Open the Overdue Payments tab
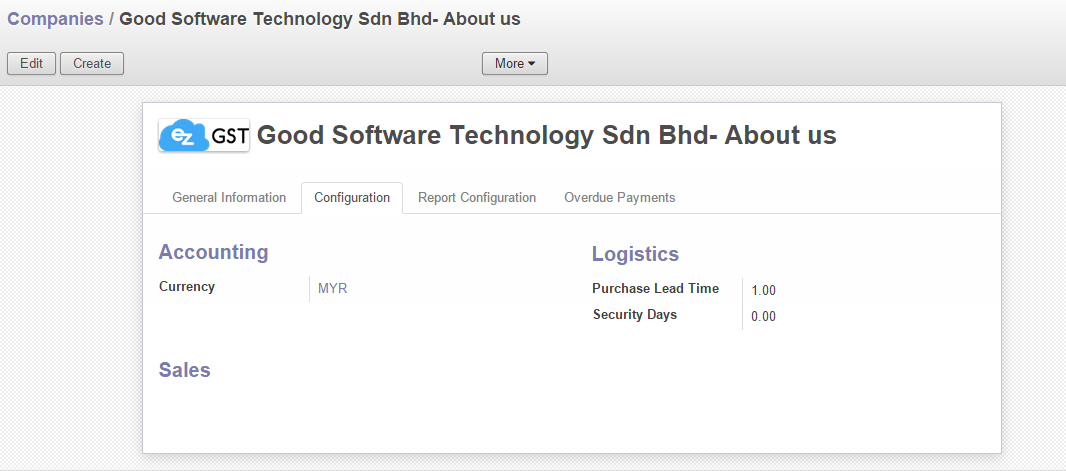This screenshot has width=1066, height=471. [619, 198]
